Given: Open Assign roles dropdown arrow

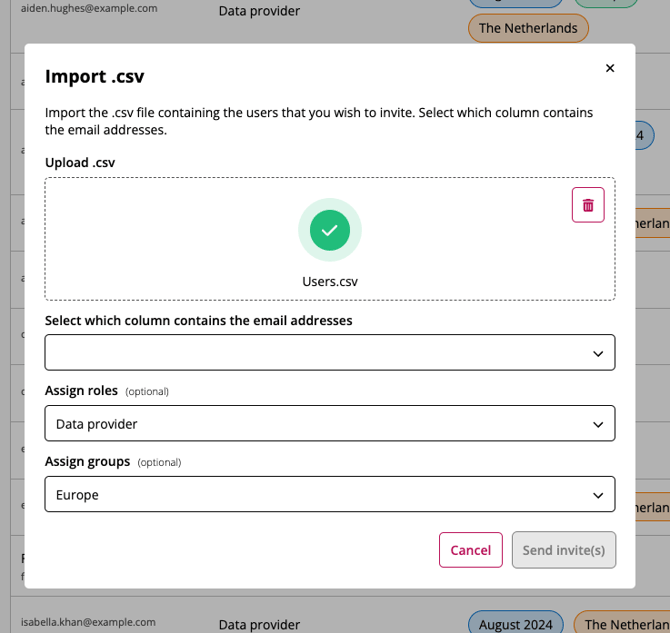Looking at the screenshot, I should click(598, 424).
